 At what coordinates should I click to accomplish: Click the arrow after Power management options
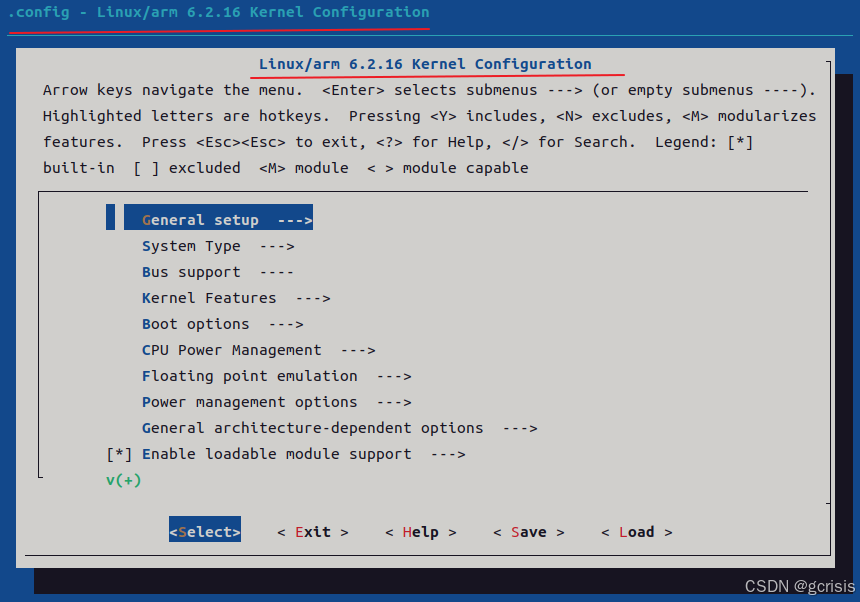(394, 402)
